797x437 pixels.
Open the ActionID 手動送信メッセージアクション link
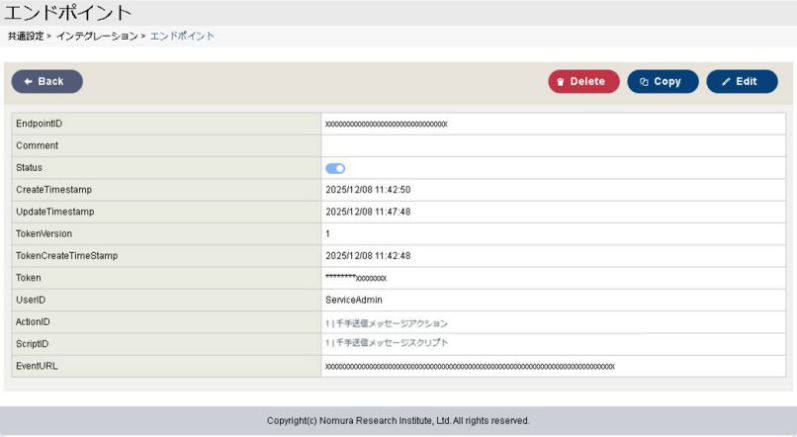point(386,323)
